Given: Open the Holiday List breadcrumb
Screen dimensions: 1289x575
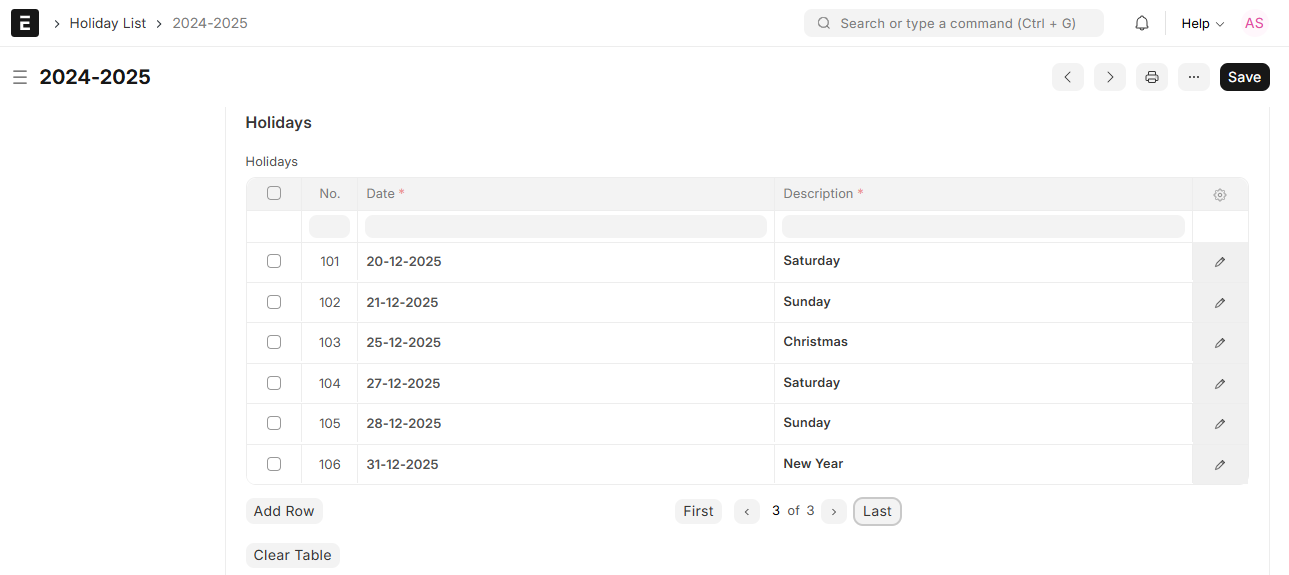Looking at the screenshot, I should (108, 23).
